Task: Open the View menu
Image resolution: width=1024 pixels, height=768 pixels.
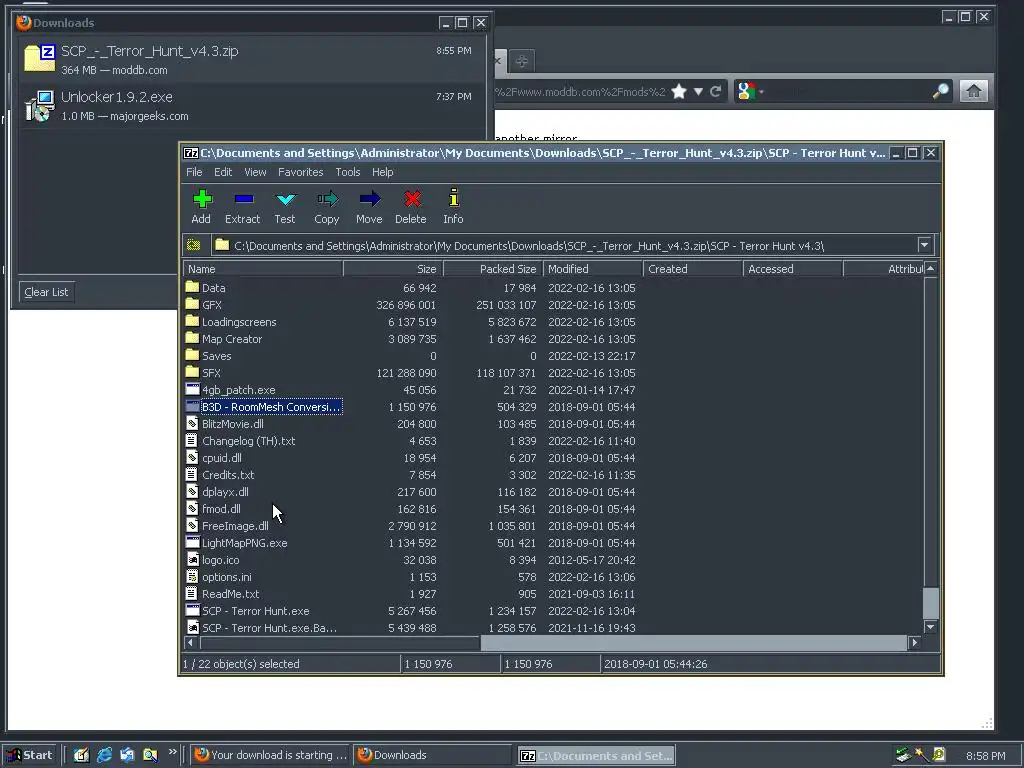Action: (255, 172)
